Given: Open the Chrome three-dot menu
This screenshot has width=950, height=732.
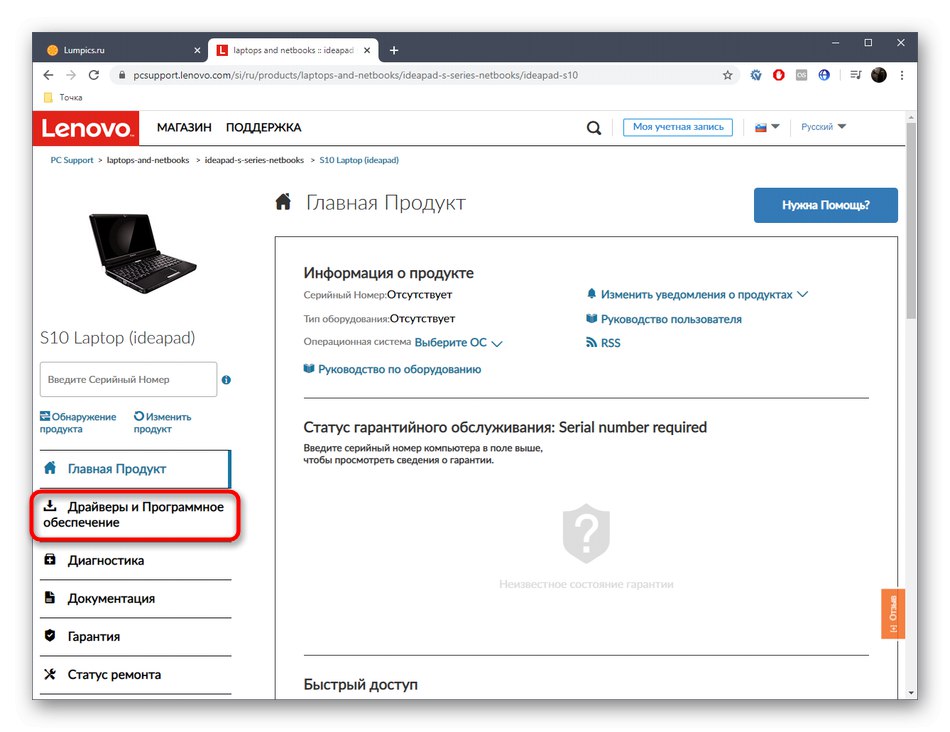Looking at the screenshot, I should tap(902, 75).
